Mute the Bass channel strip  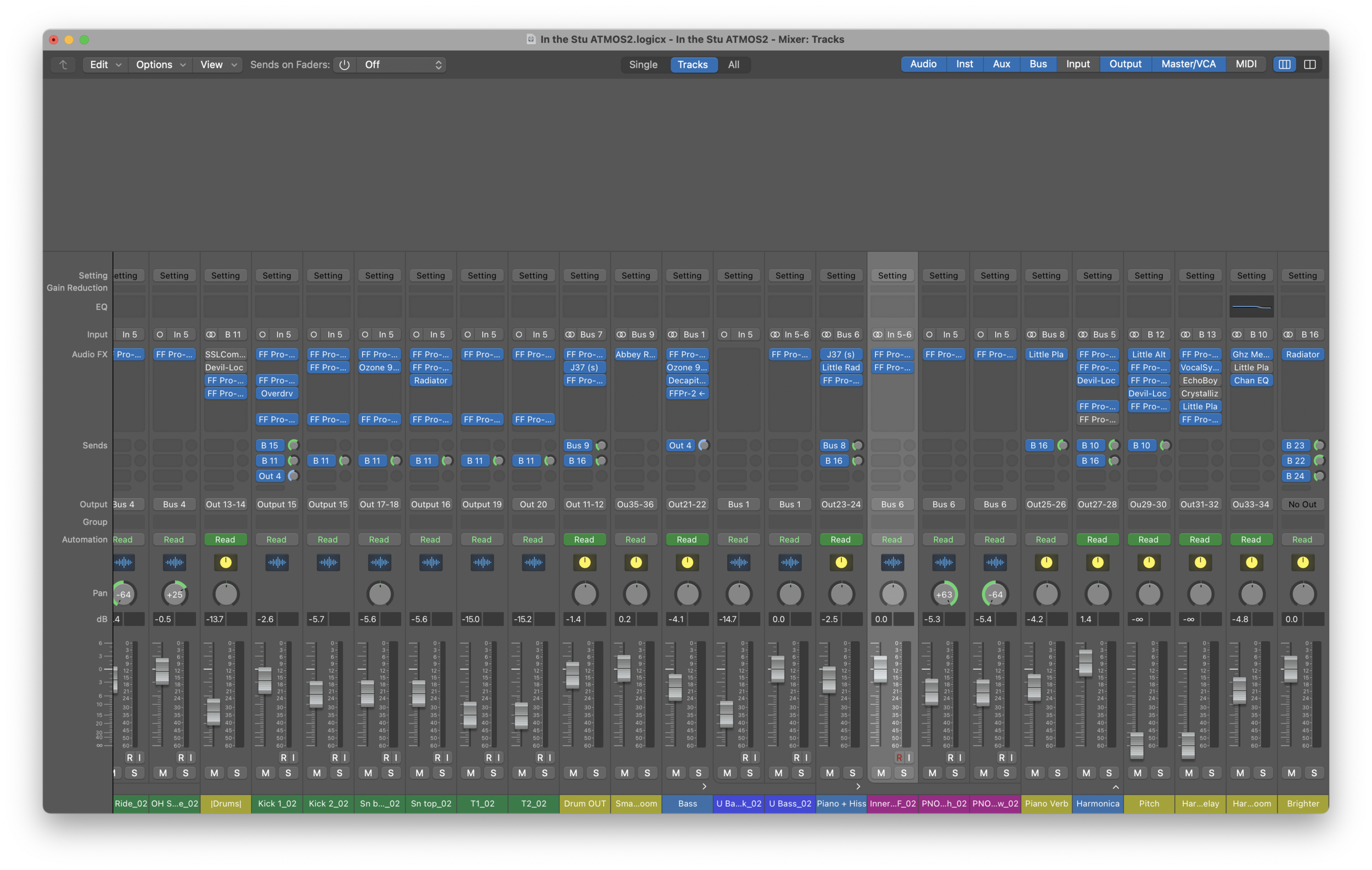pyautogui.click(x=676, y=773)
